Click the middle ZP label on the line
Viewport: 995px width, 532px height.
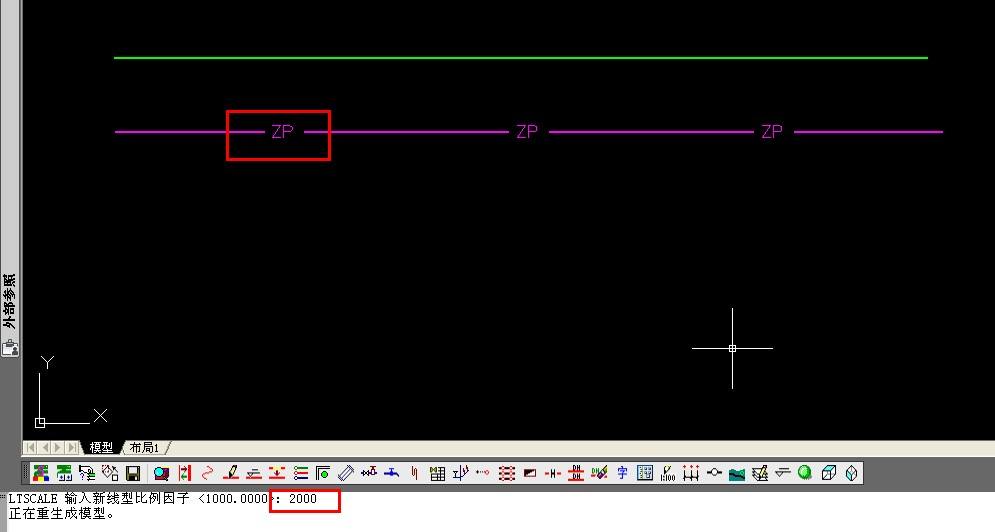(527, 131)
